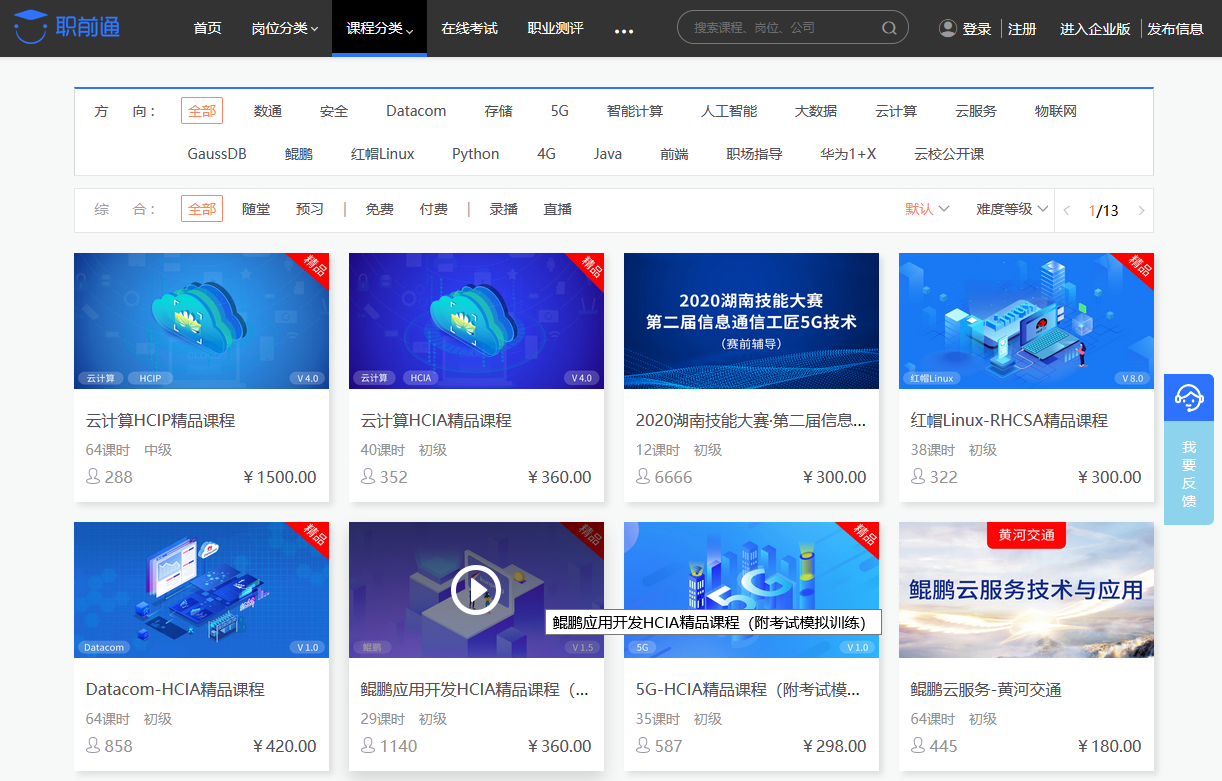This screenshot has height=781, width=1222.
Task: Open the 云计算HCIA精品课程 thumbnail
Action: click(x=476, y=321)
